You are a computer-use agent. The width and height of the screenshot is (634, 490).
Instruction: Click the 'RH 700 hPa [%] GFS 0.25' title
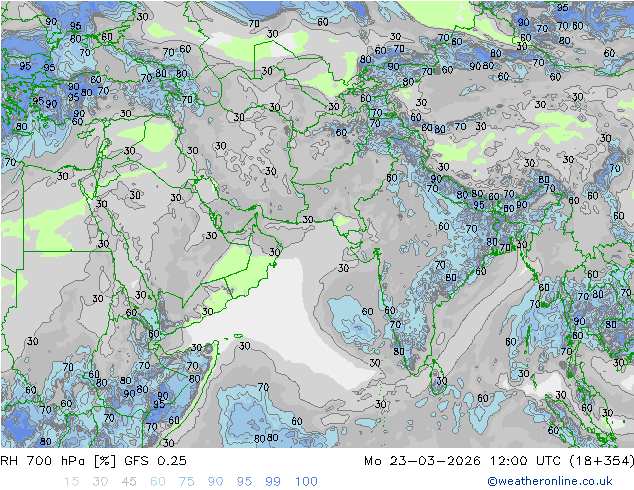coord(93,461)
